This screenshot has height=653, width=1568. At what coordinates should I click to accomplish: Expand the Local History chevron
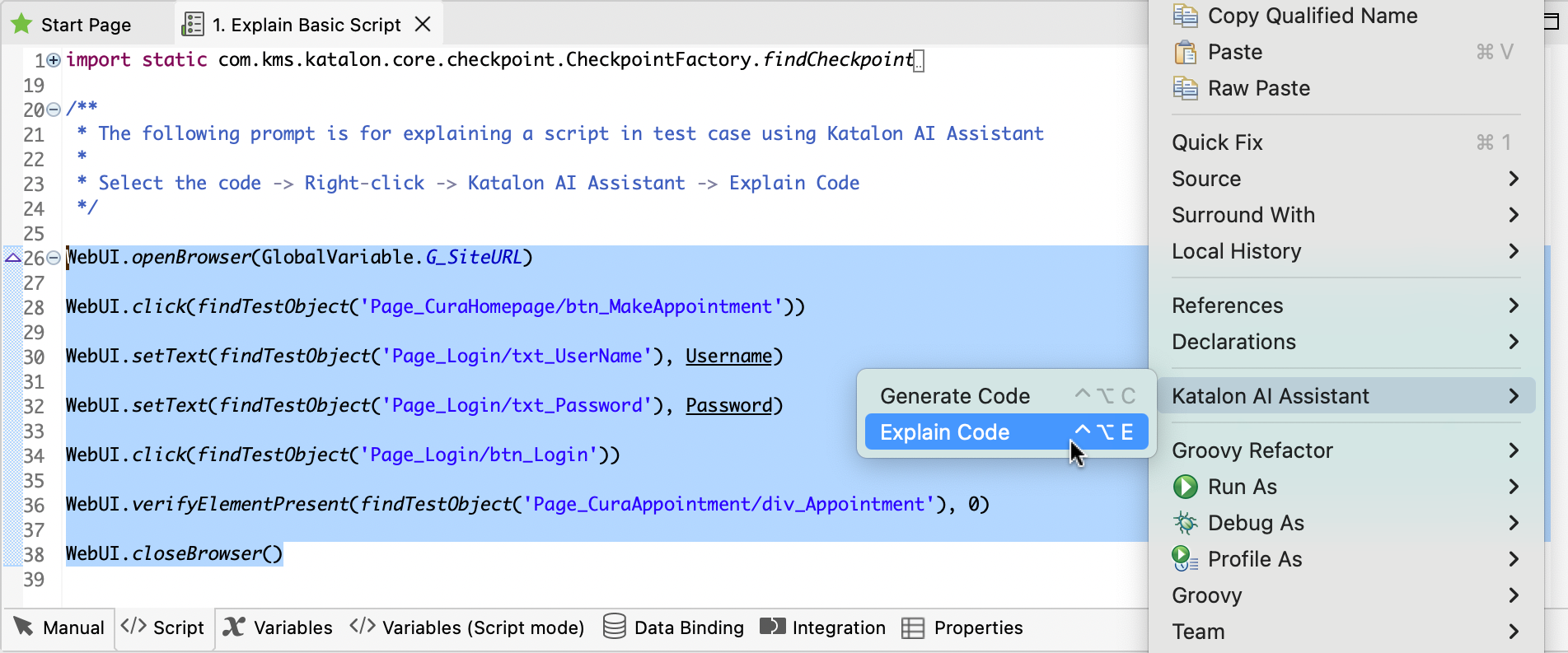point(1514,251)
